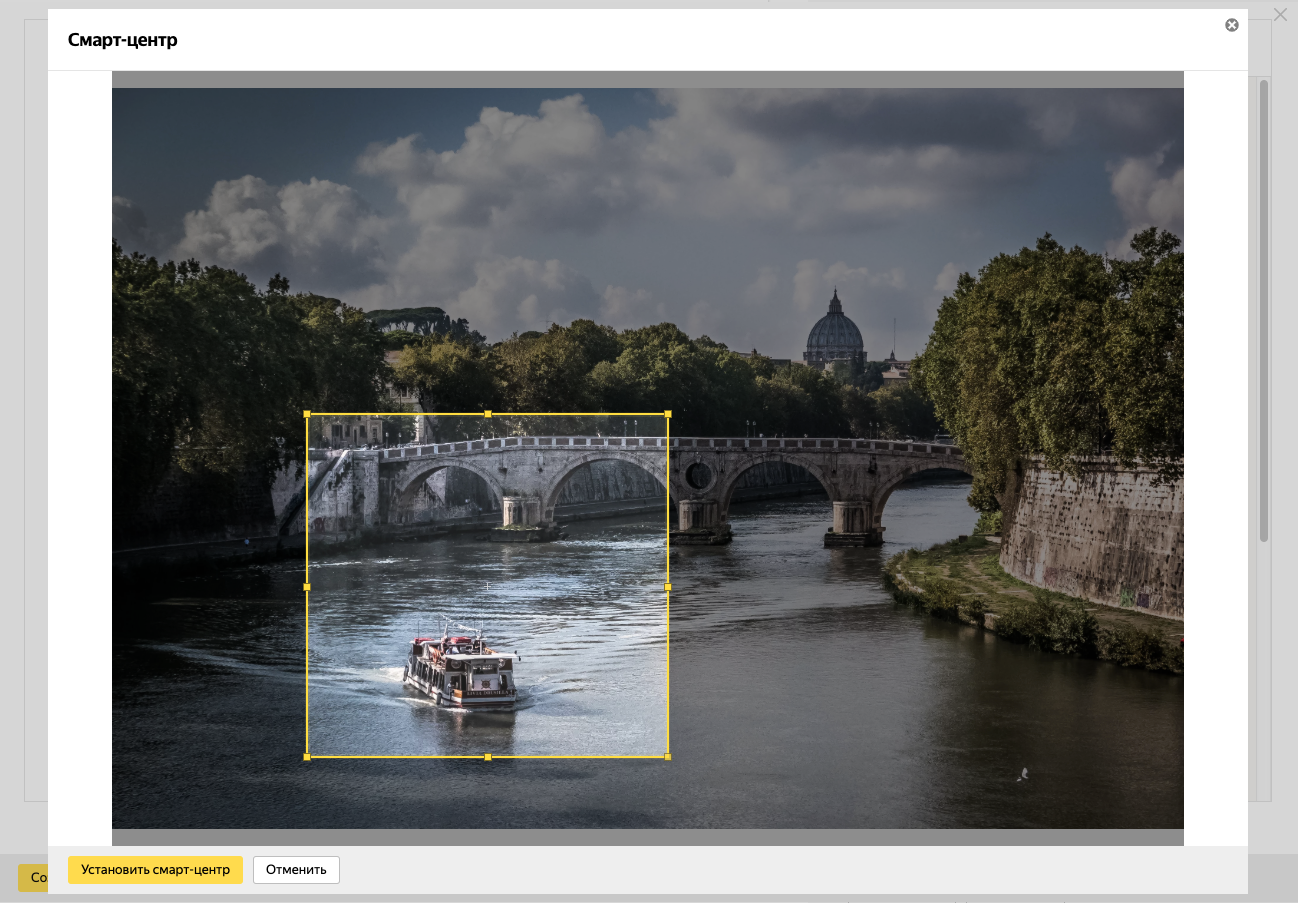
Task: Click the dialog's vertical scrollbar thumb
Action: (x=1264, y=310)
